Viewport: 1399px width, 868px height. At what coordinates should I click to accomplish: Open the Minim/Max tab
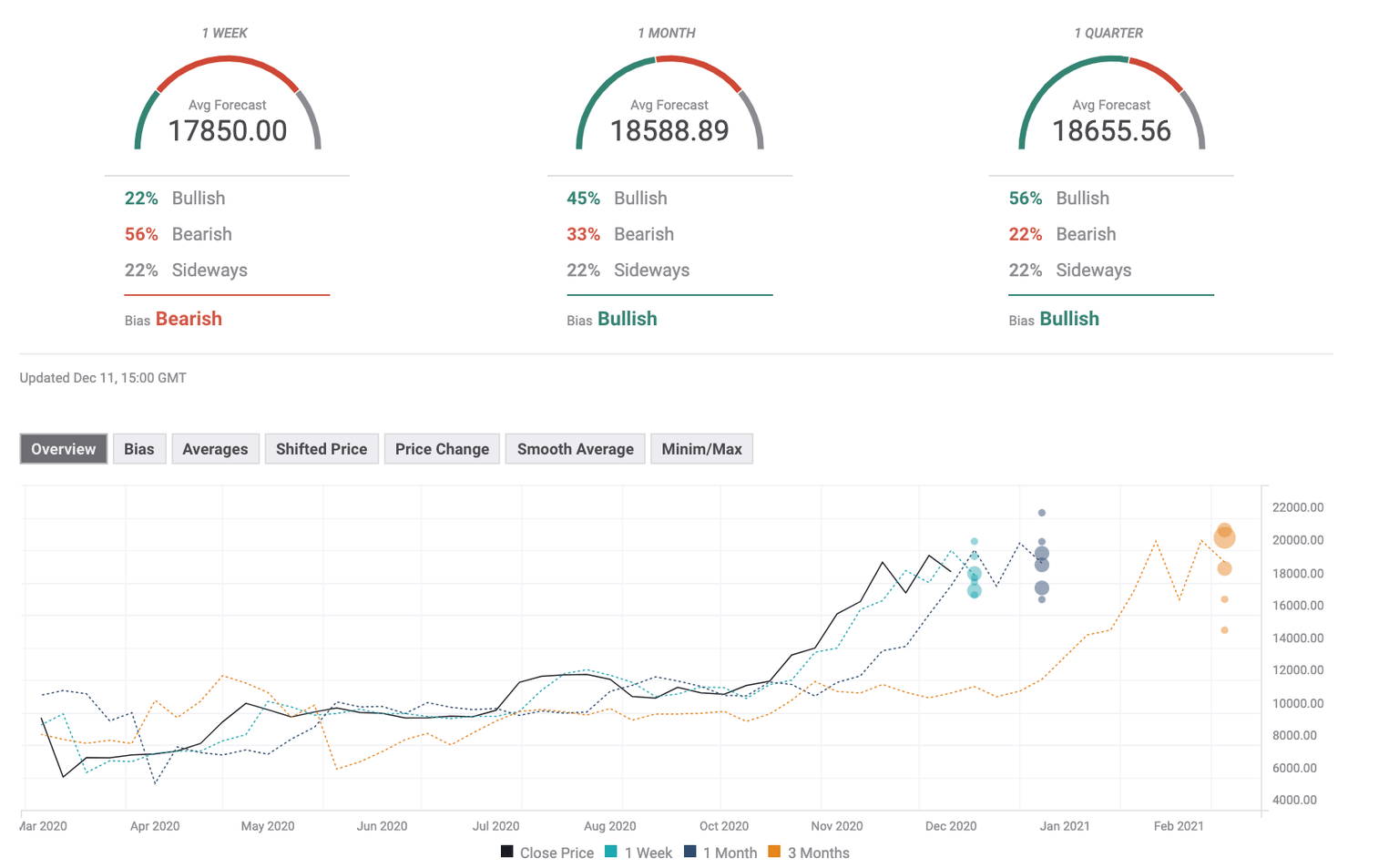[701, 448]
